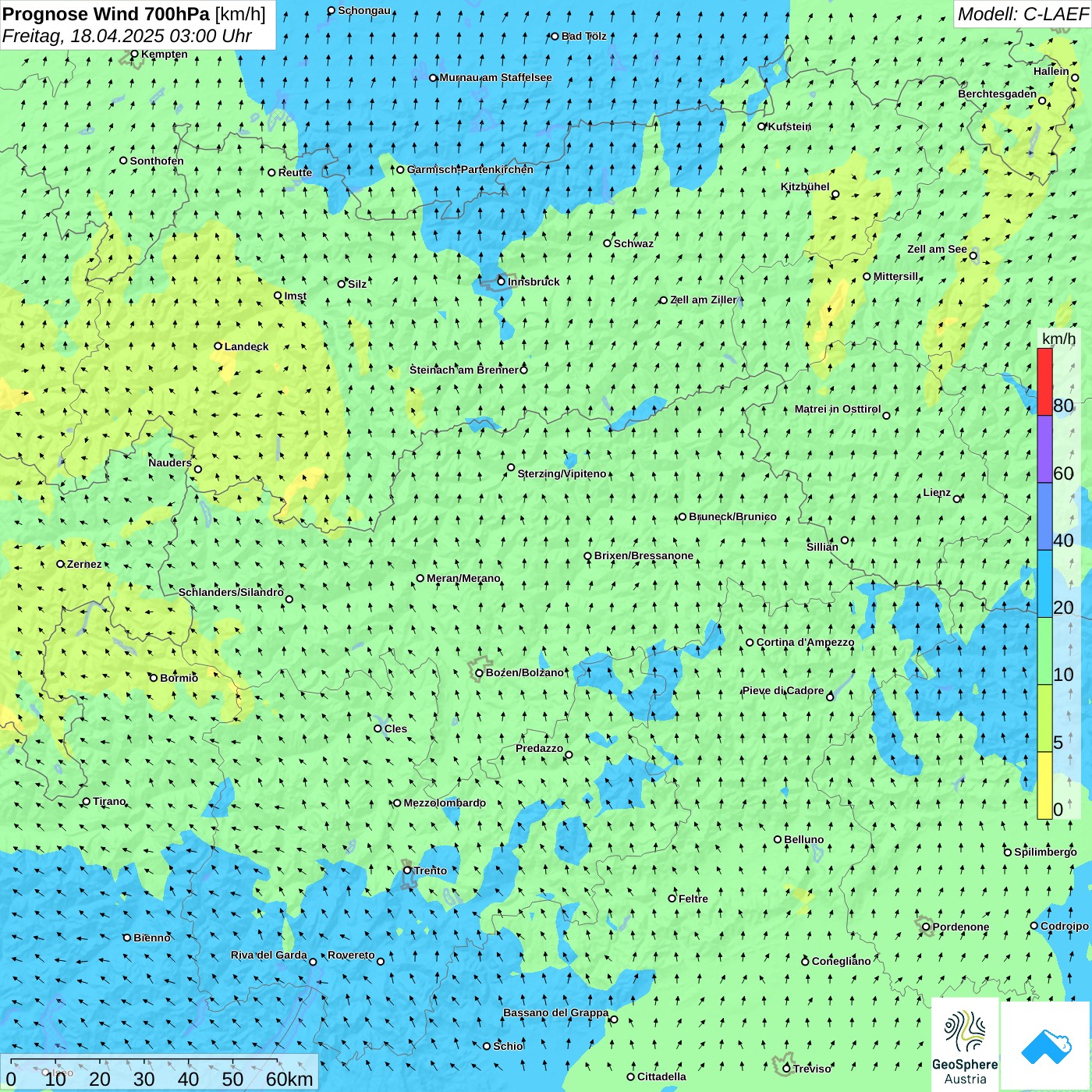Select the yellow 0–5 legend color
This screenshot has height=1092, width=1092.
[x=1044, y=785]
